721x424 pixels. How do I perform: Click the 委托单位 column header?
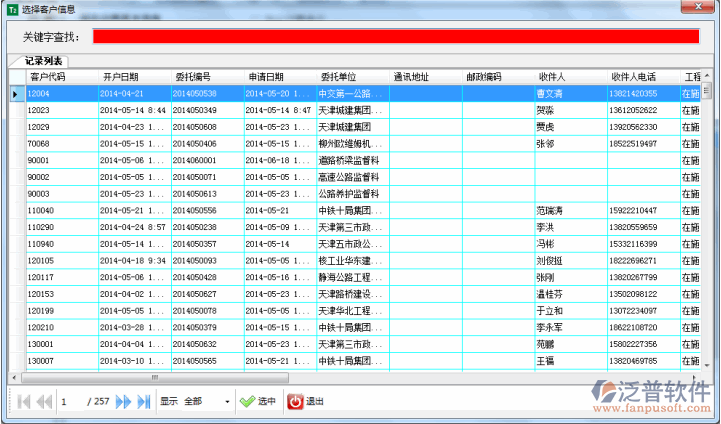340,77
